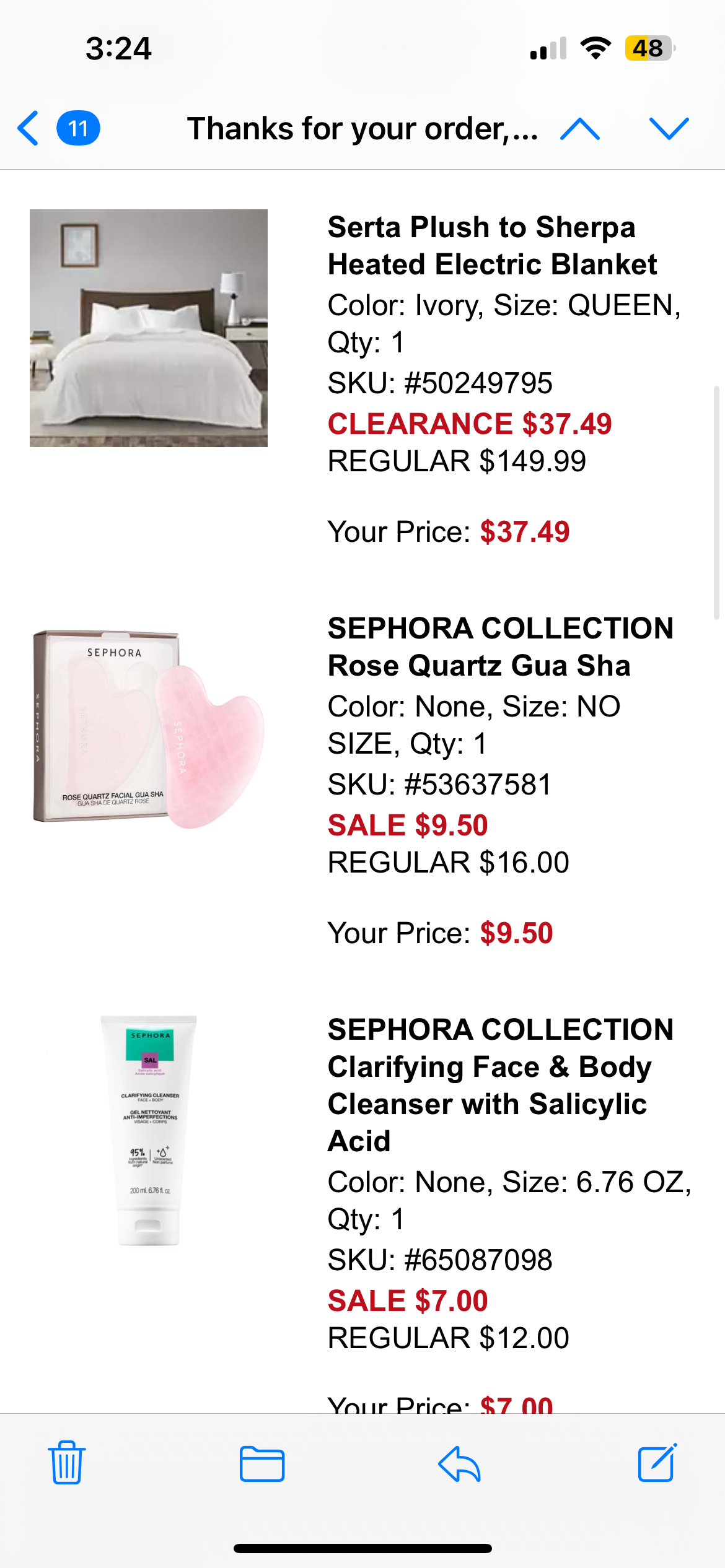Compose a new message with pencil icon

point(657,1462)
